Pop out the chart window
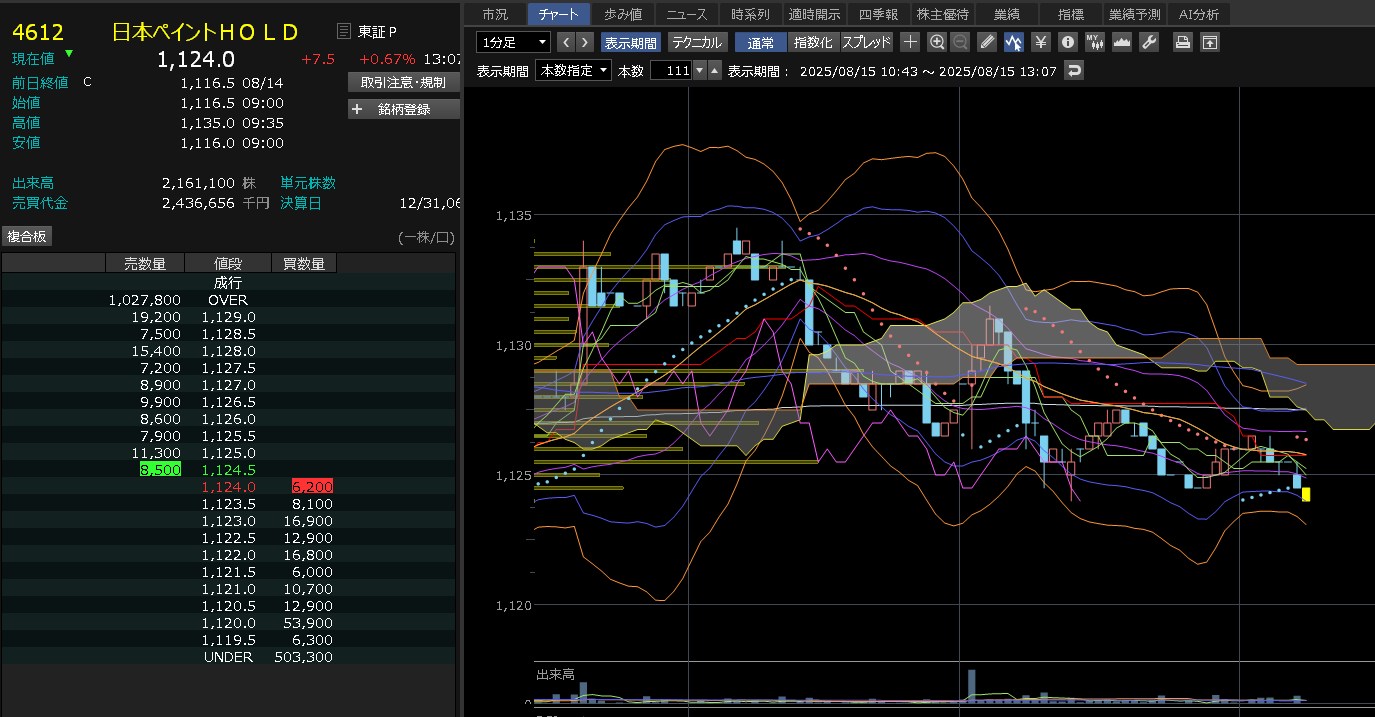The height and width of the screenshot is (717, 1375). (1210, 42)
